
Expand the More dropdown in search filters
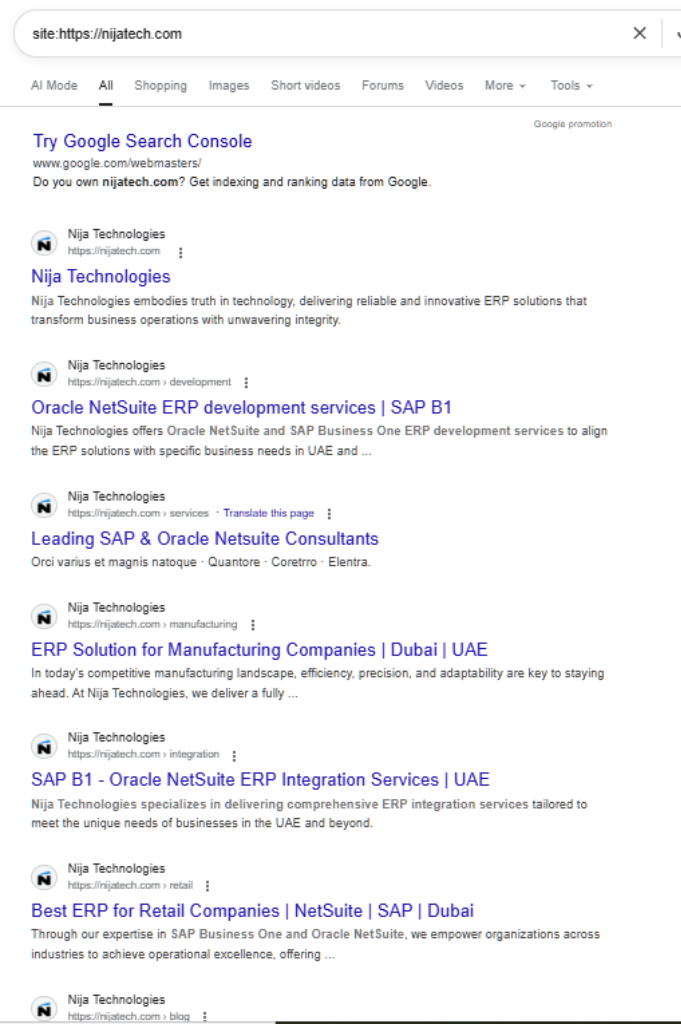pyautogui.click(x=505, y=86)
